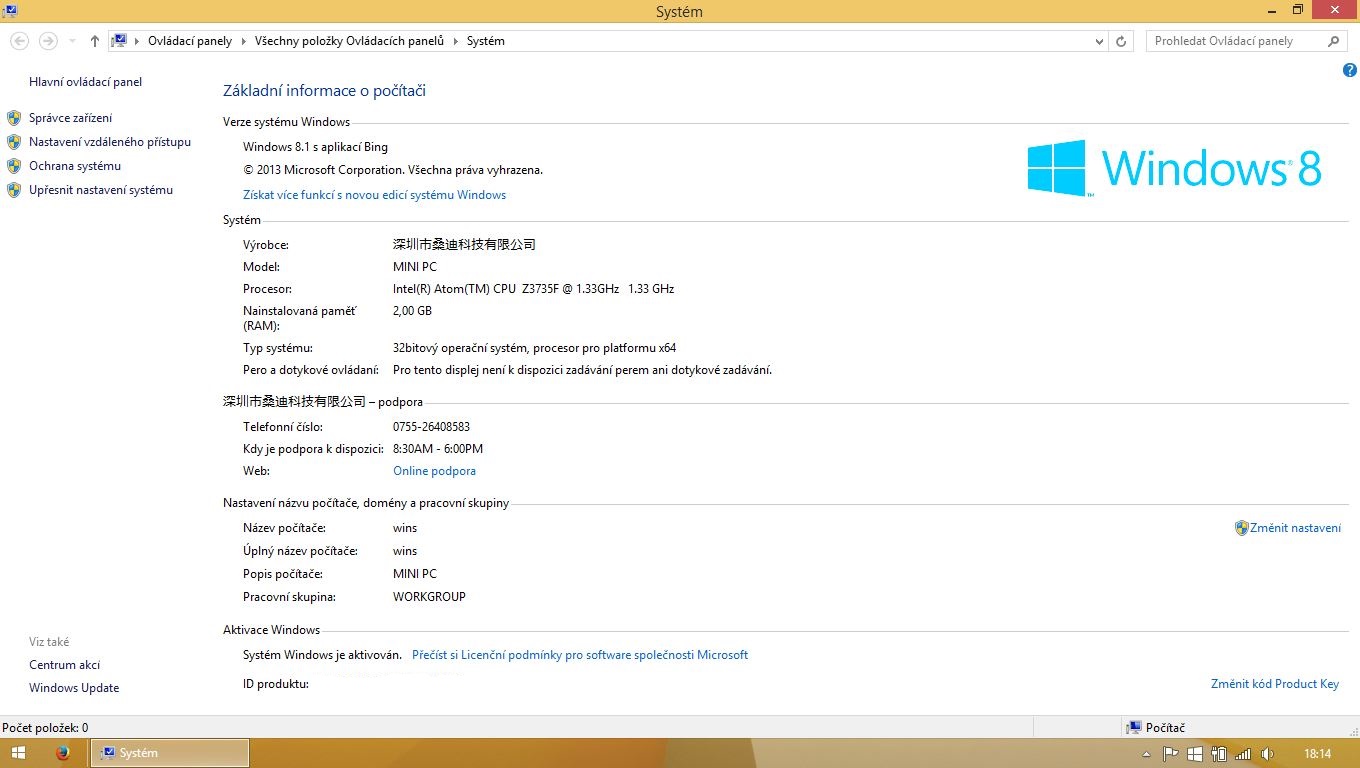Open the Start button on taskbar
Image resolution: width=1360 pixels, height=768 pixels.
(17, 753)
